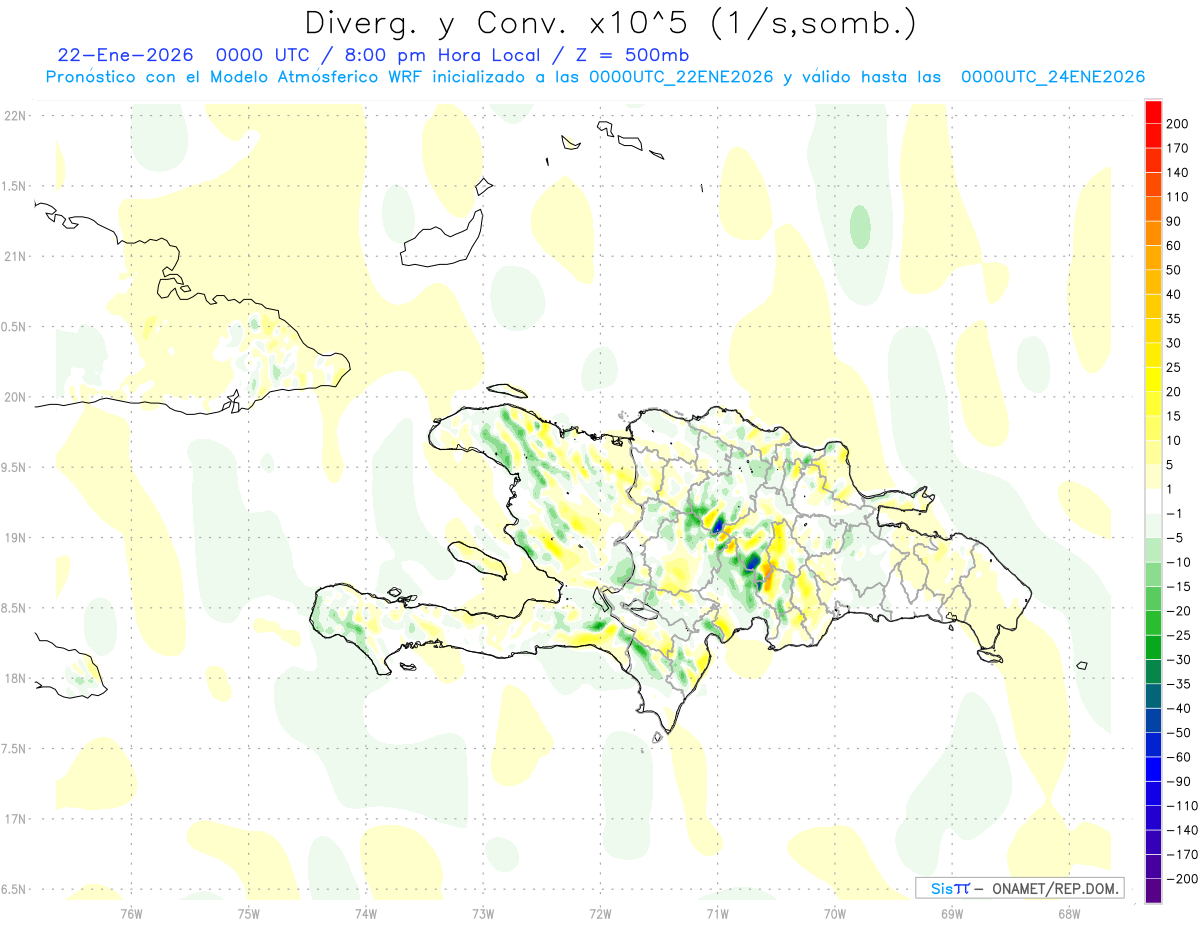Click the color scale value -40
Screen dimensions: 1200x927
[1178, 708]
